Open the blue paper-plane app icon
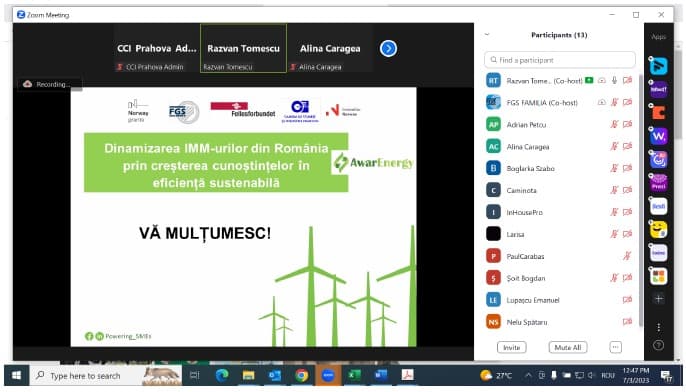 coord(658,66)
